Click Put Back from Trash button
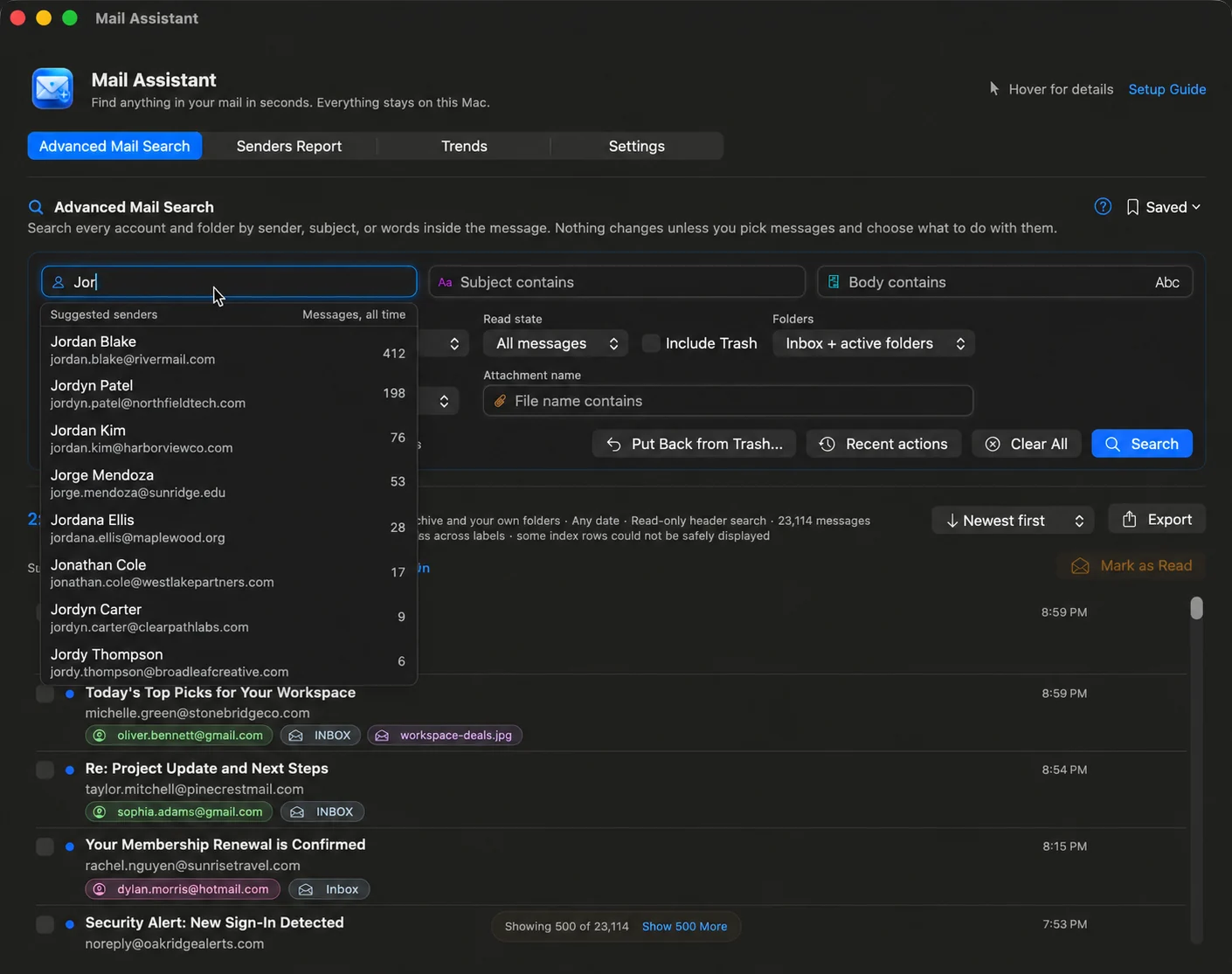 (x=695, y=444)
